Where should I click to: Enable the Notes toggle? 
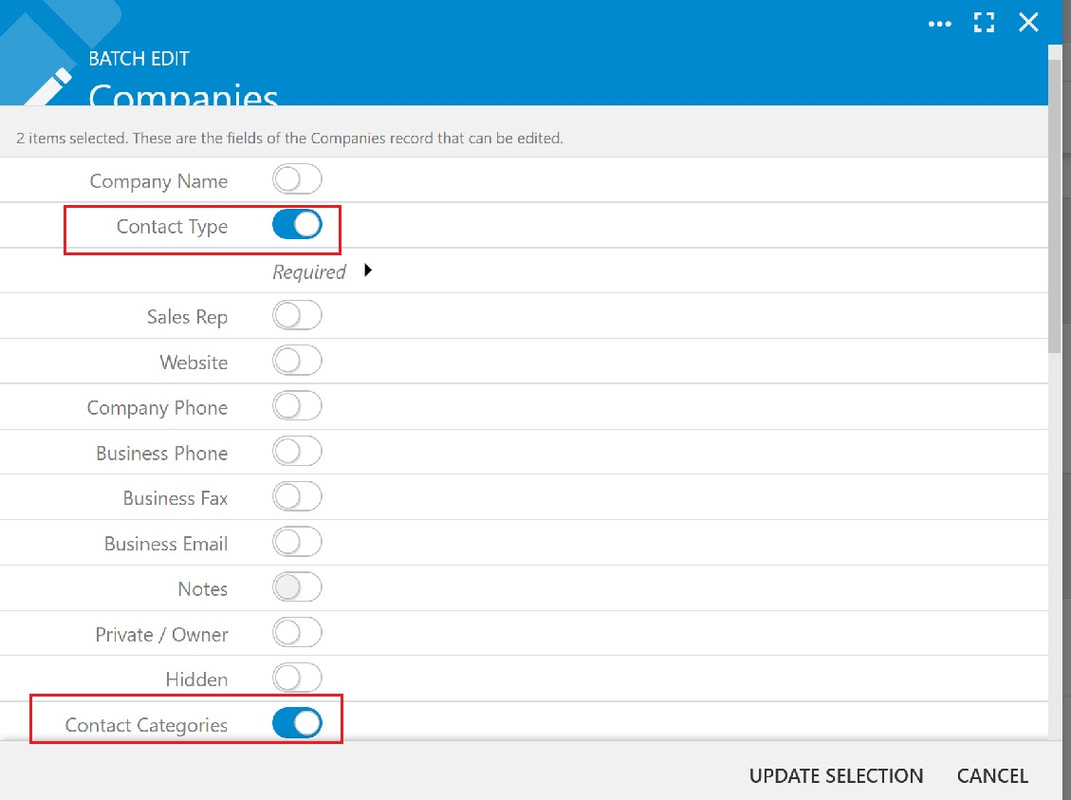(x=297, y=588)
